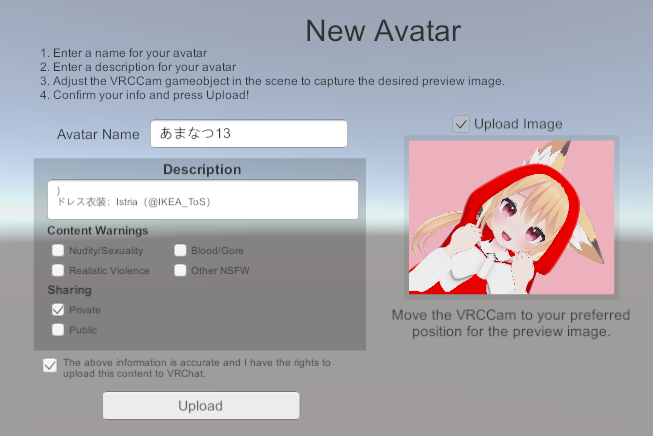Click the Content Warnings heading
653x436 pixels.
pos(98,231)
